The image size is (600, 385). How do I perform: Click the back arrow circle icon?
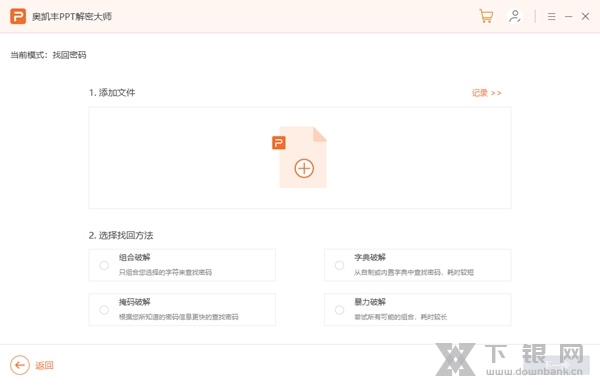click(x=20, y=365)
